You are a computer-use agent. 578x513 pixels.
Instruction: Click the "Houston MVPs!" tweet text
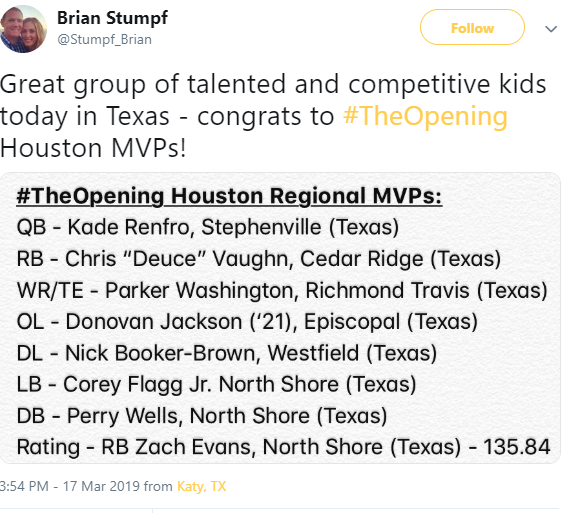[x=93, y=148]
